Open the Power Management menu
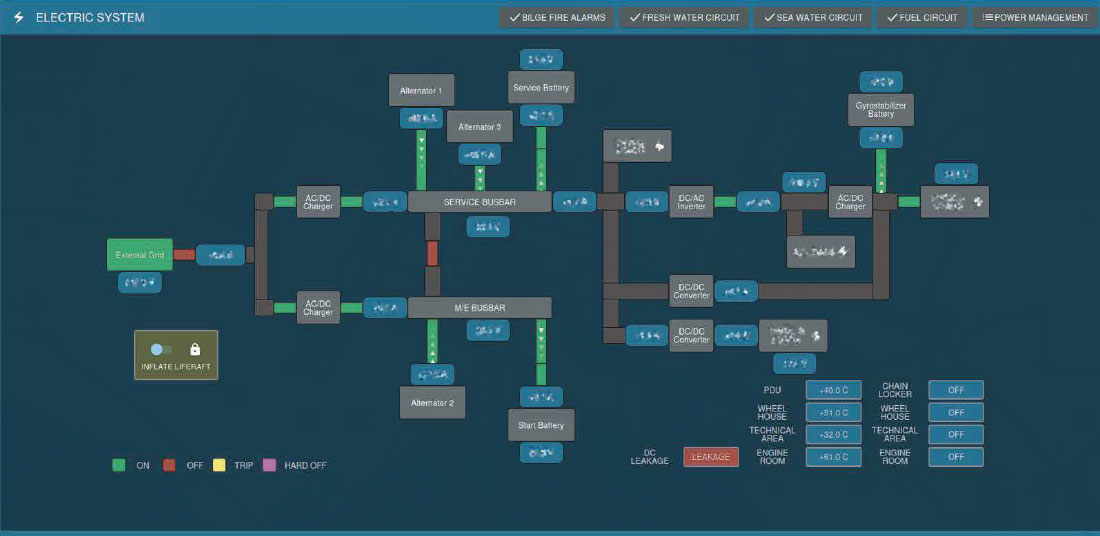 pyautogui.click(x=1035, y=18)
